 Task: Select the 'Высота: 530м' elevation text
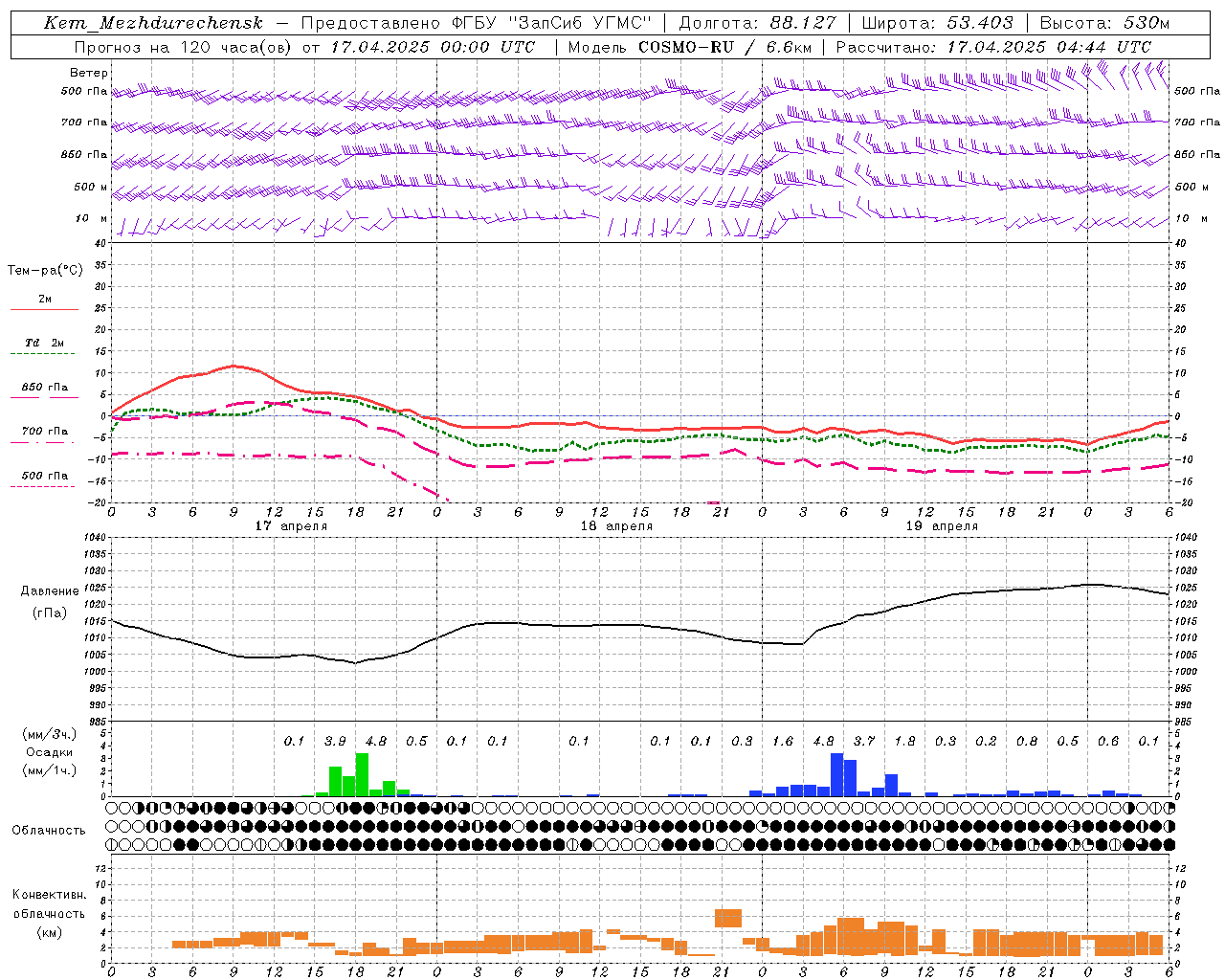pyautogui.click(x=1104, y=23)
